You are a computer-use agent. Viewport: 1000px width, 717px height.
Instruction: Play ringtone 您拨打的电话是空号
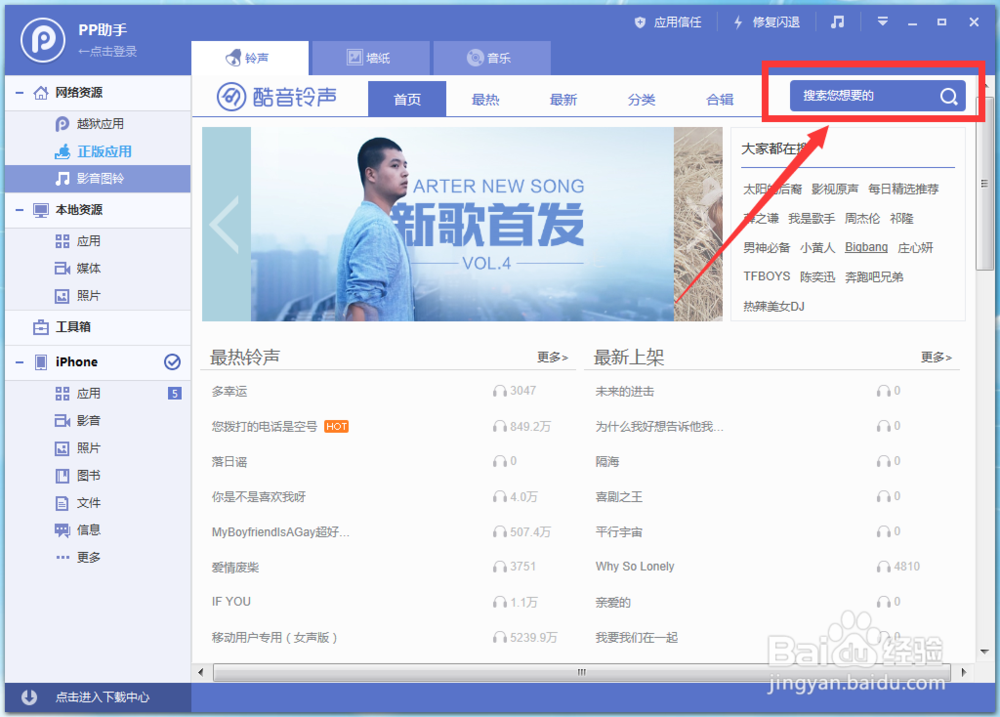point(264,427)
